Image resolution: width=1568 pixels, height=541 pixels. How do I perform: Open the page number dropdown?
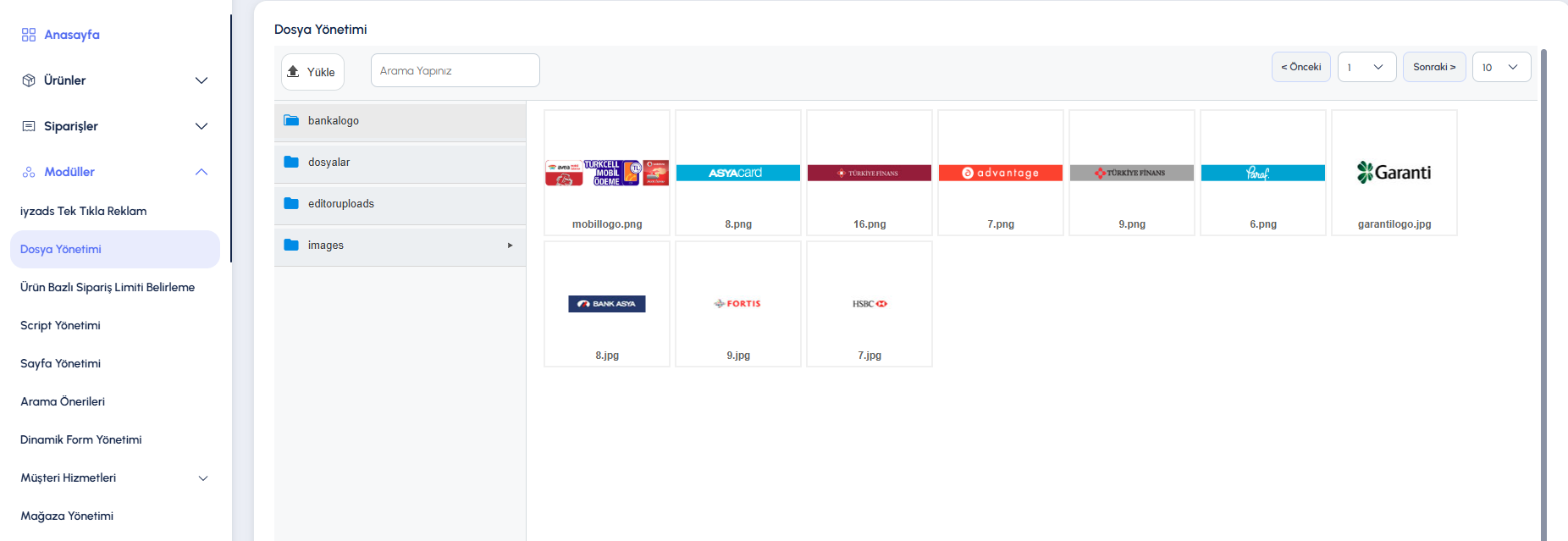pyautogui.click(x=1366, y=67)
